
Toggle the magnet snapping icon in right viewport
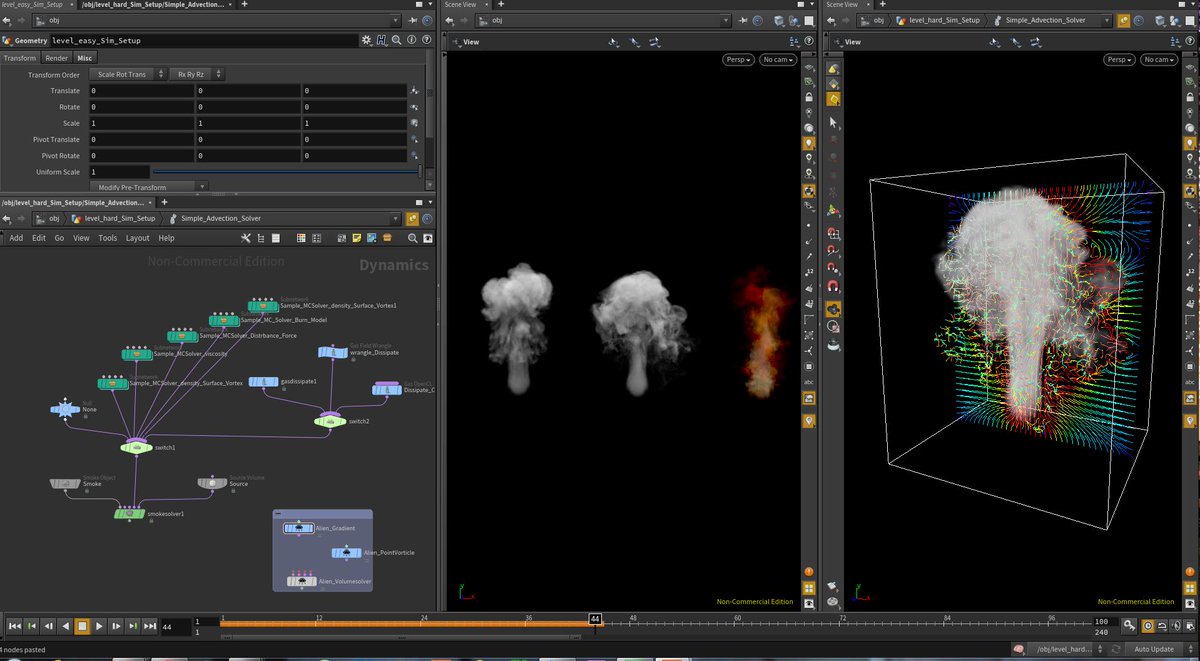coord(833,286)
